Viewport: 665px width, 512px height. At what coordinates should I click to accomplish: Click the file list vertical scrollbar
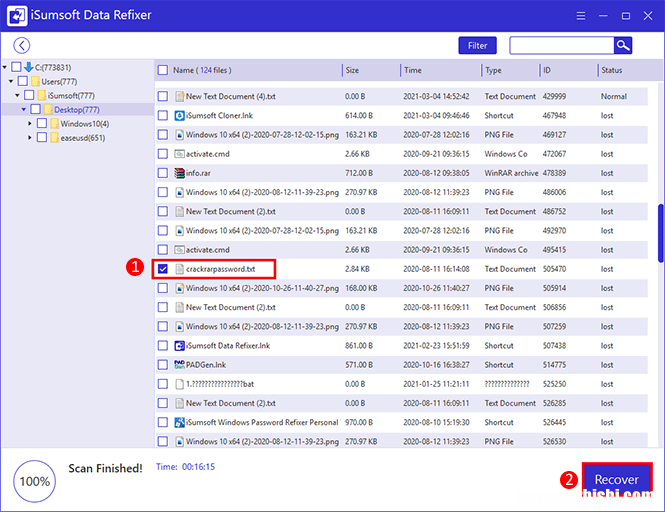[661, 233]
